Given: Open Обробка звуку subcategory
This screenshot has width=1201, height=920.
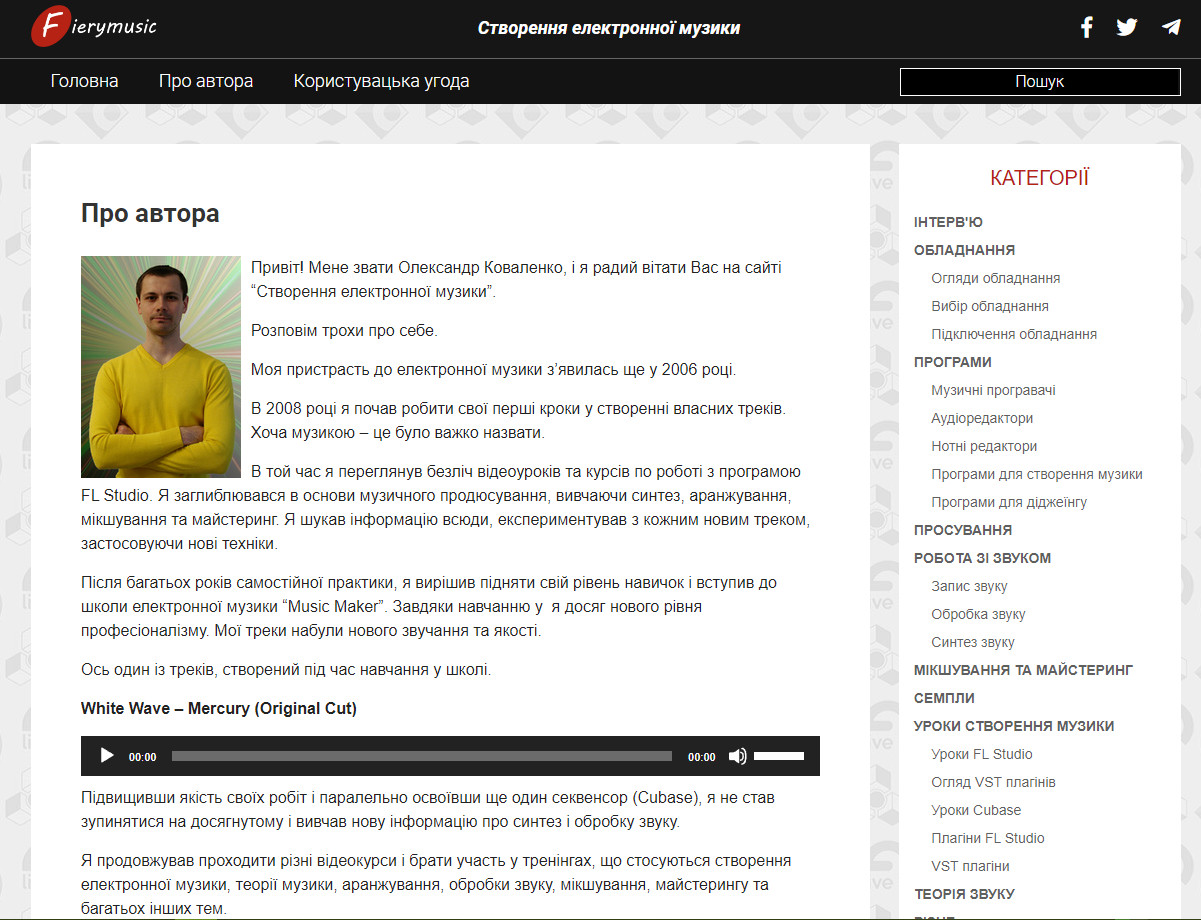Looking at the screenshot, I should (x=978, y=614).
